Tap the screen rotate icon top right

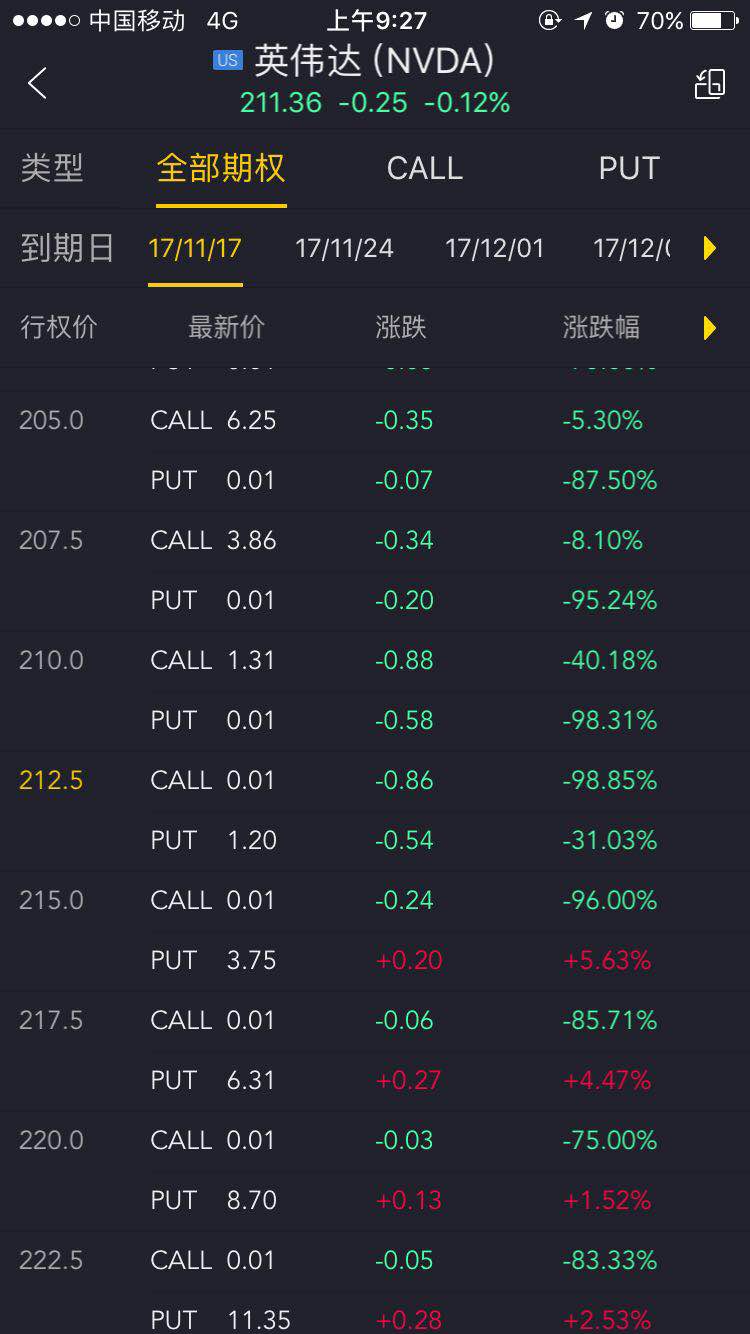710,84
